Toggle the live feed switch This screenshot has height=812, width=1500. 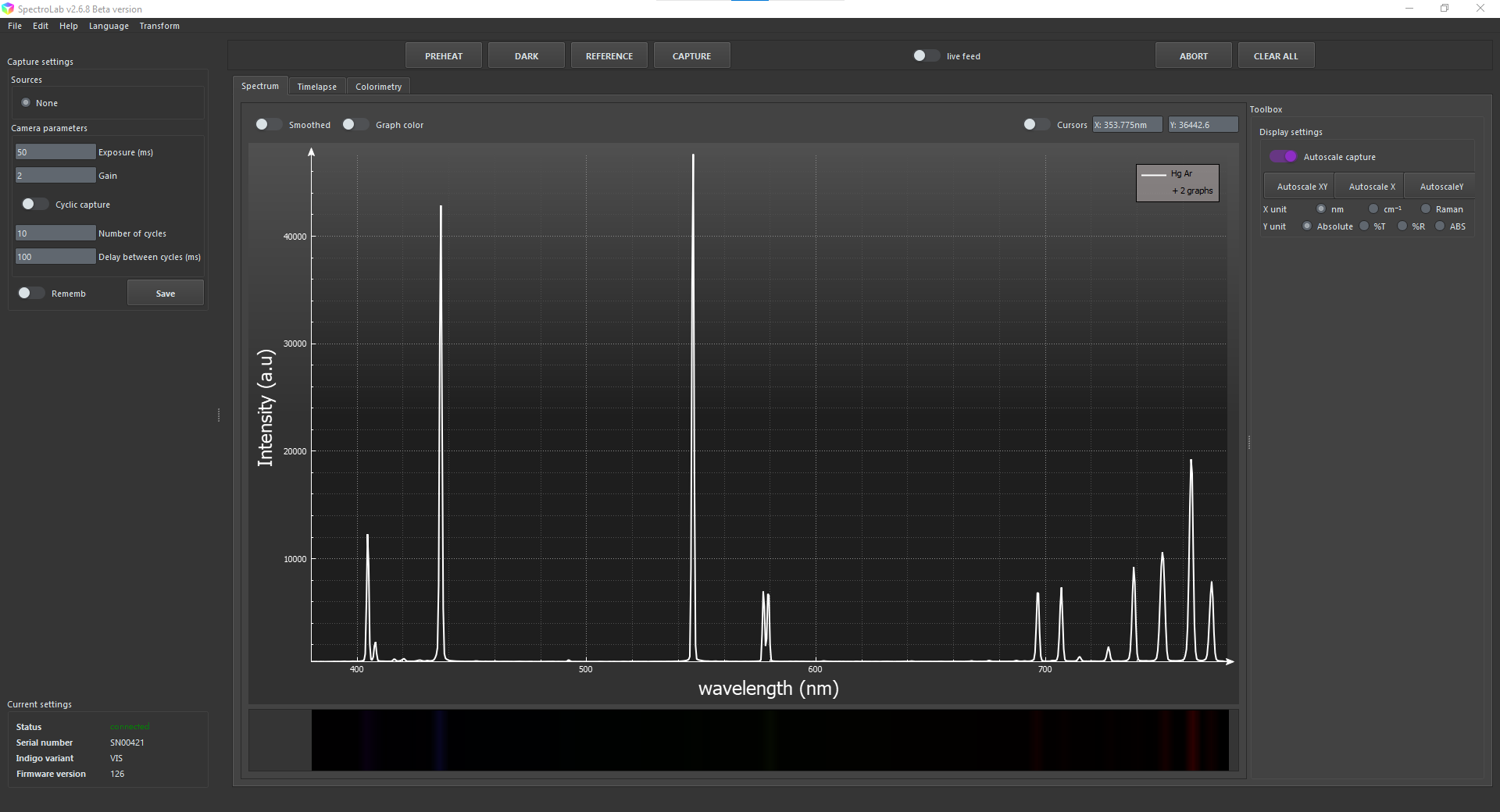[x=927, y=55]
